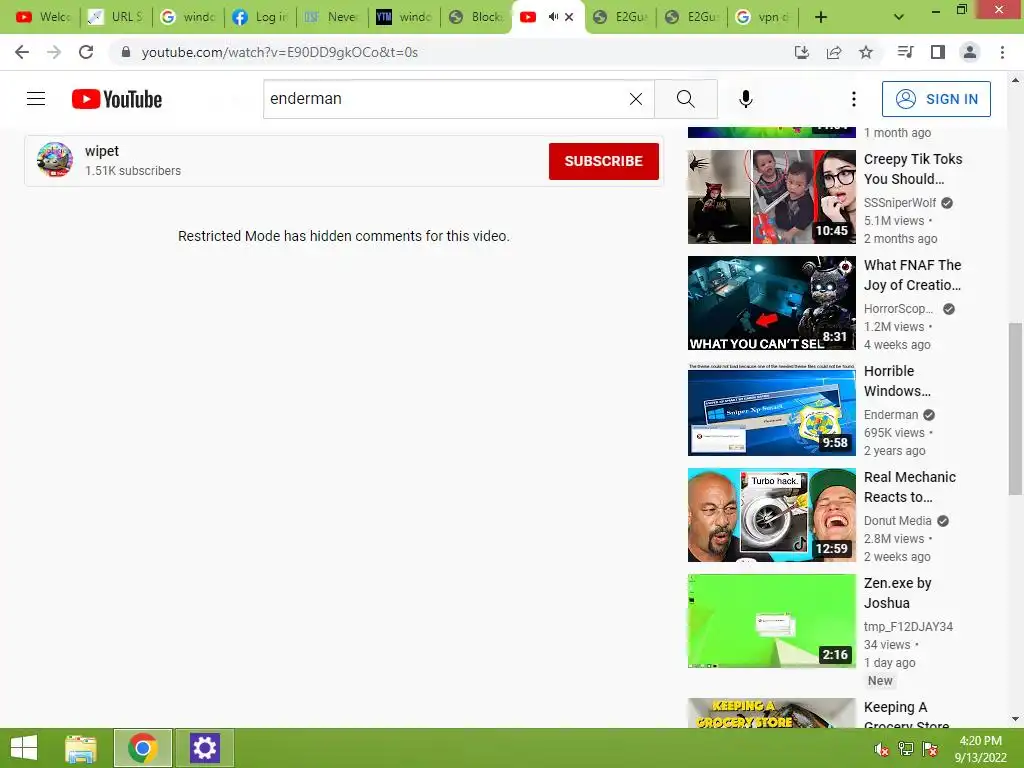
Task: Click the SIGN IN button
Action: 936,99
